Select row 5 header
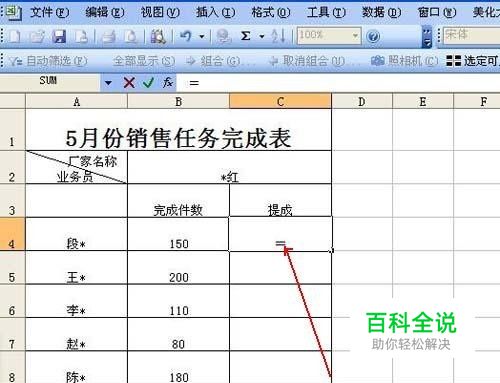The width and height of the screenshot is (500, 383). (12, 267)
